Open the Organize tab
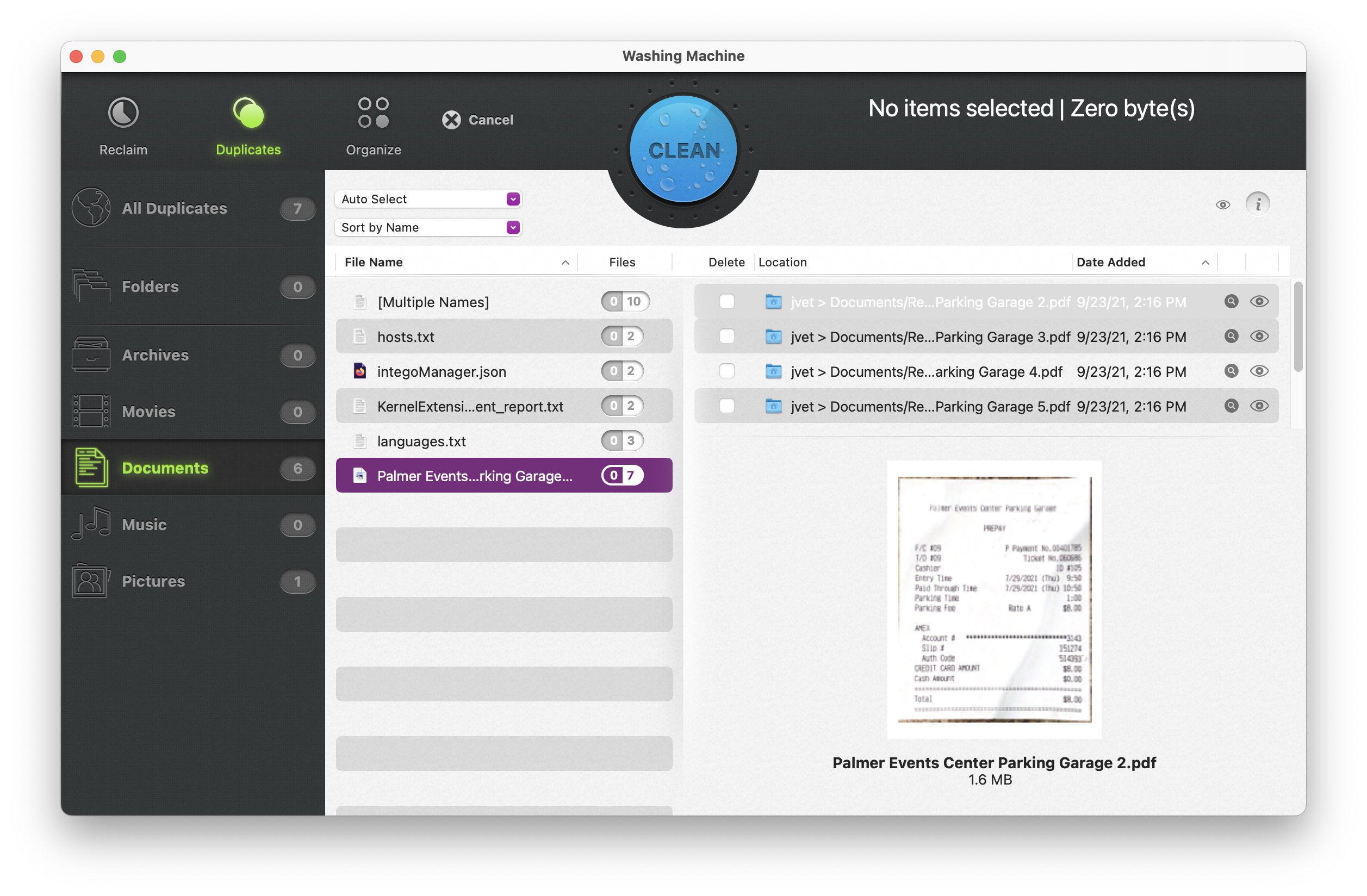The height and width of the screenshot is (896, 1367). pos(374,126)
